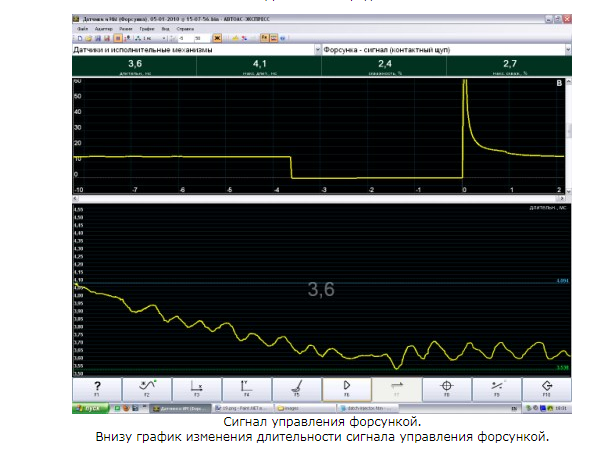Viewport: 604px width, 451px height.
Task: Click the Windows Start 'пуск' button
Action: (x=91, y=408)
